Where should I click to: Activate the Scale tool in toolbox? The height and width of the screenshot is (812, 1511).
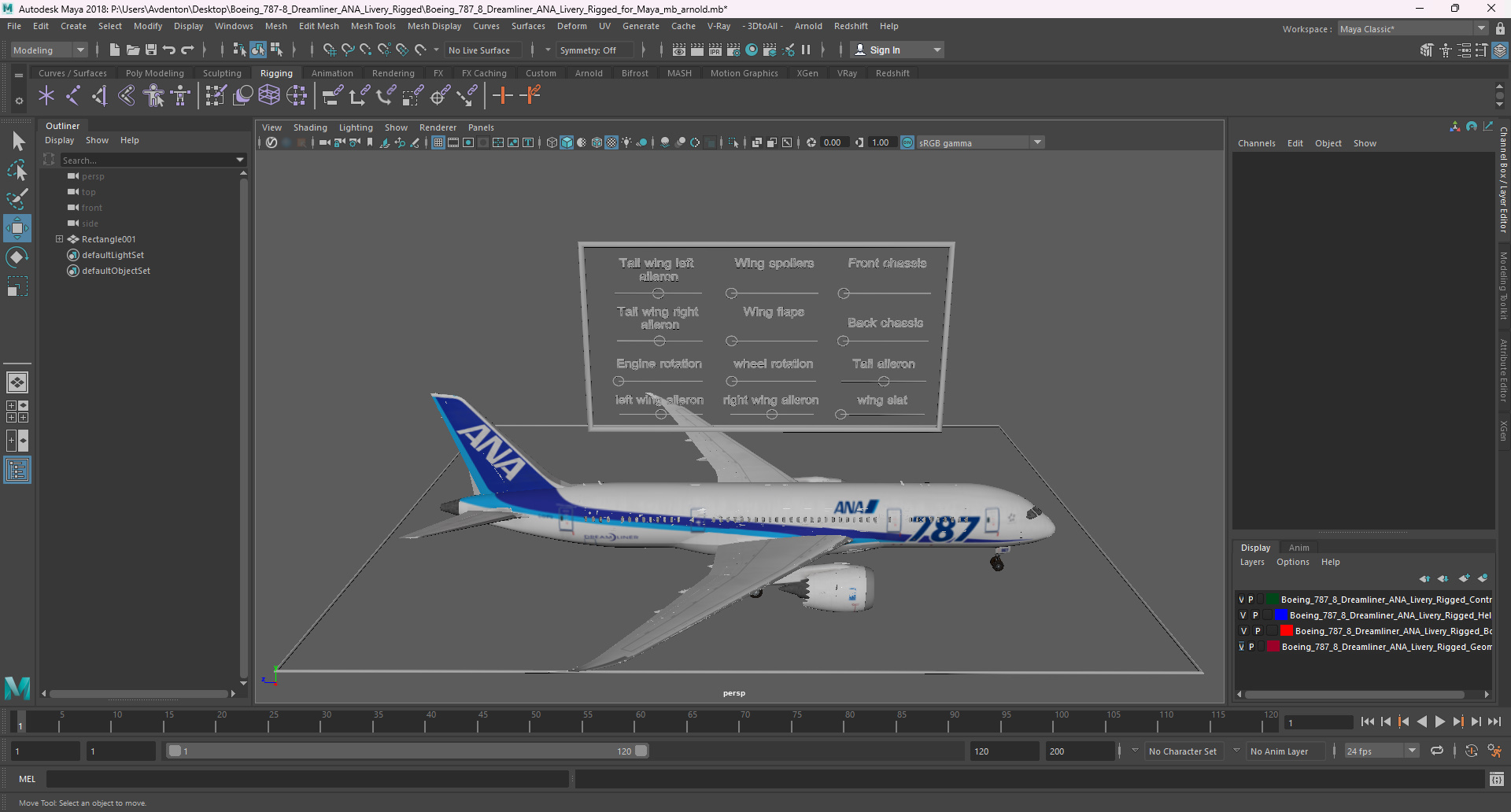pyautogui.click(x=17, y=286)
